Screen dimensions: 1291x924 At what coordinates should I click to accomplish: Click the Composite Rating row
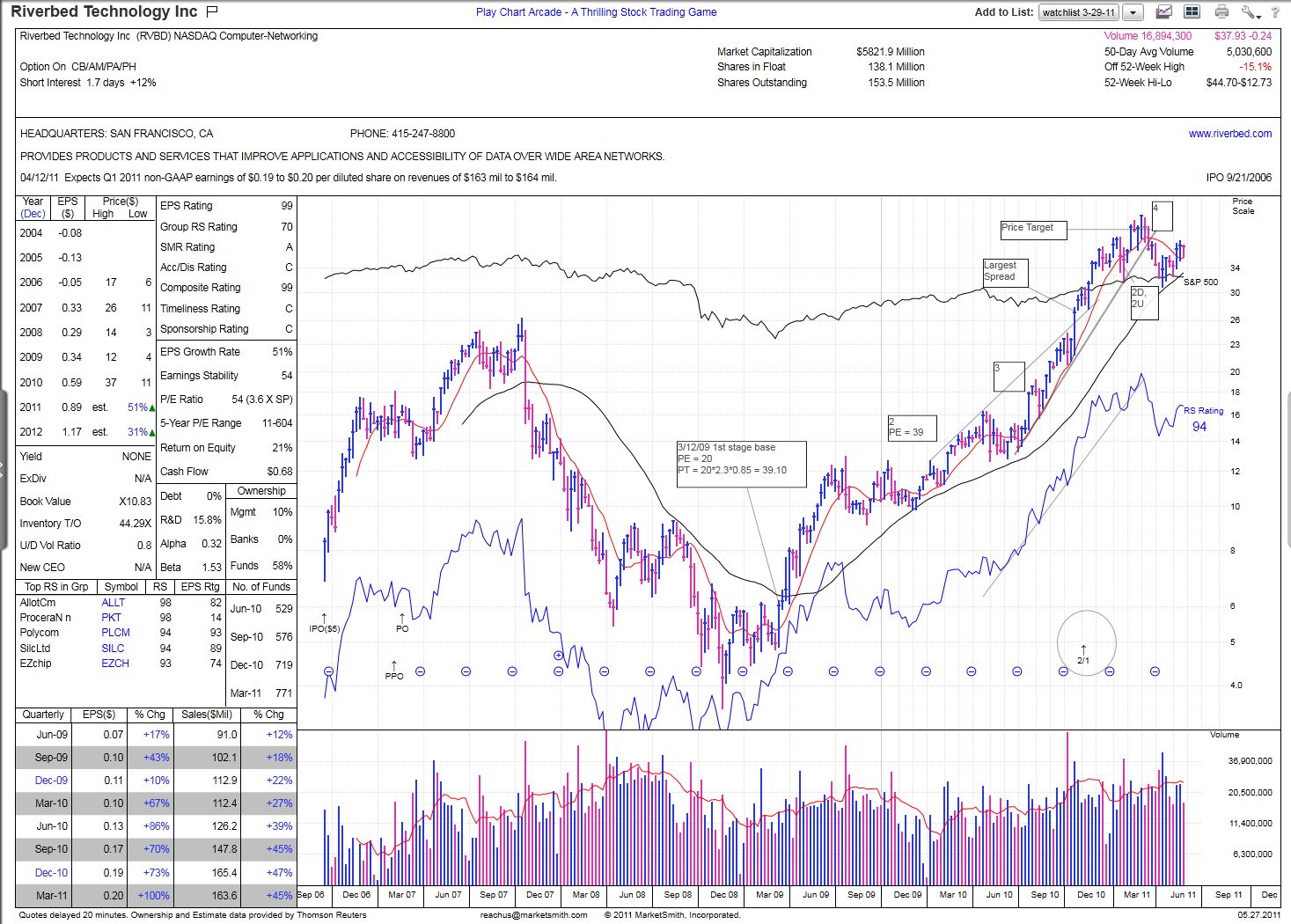(x=226, y=288)
